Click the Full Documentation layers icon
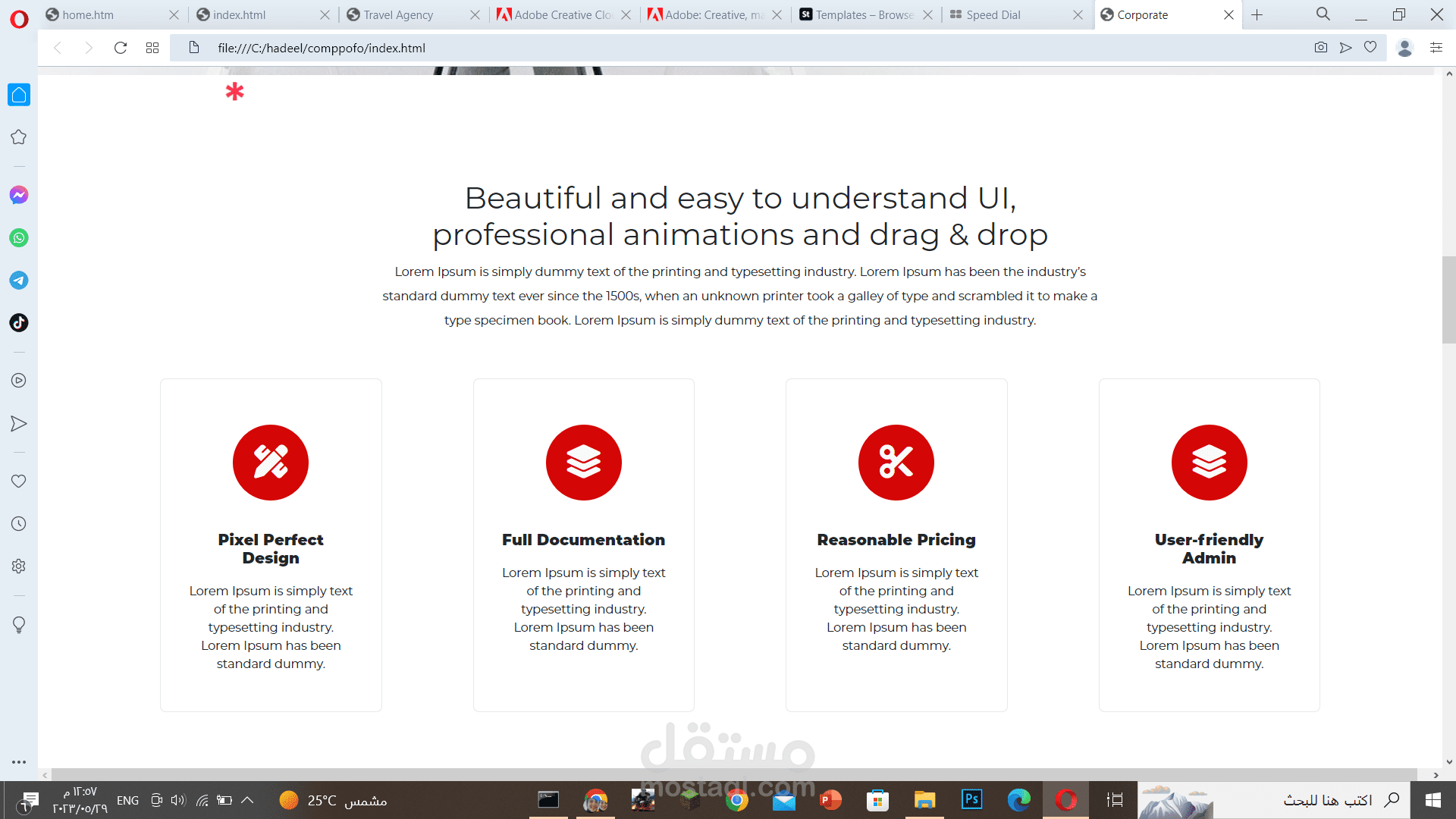The width and height of the screenshot is (1456, 819). coord(583,462)
